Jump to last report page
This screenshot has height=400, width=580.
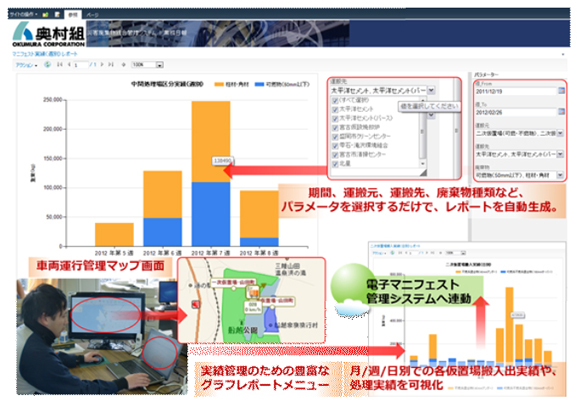111,64
